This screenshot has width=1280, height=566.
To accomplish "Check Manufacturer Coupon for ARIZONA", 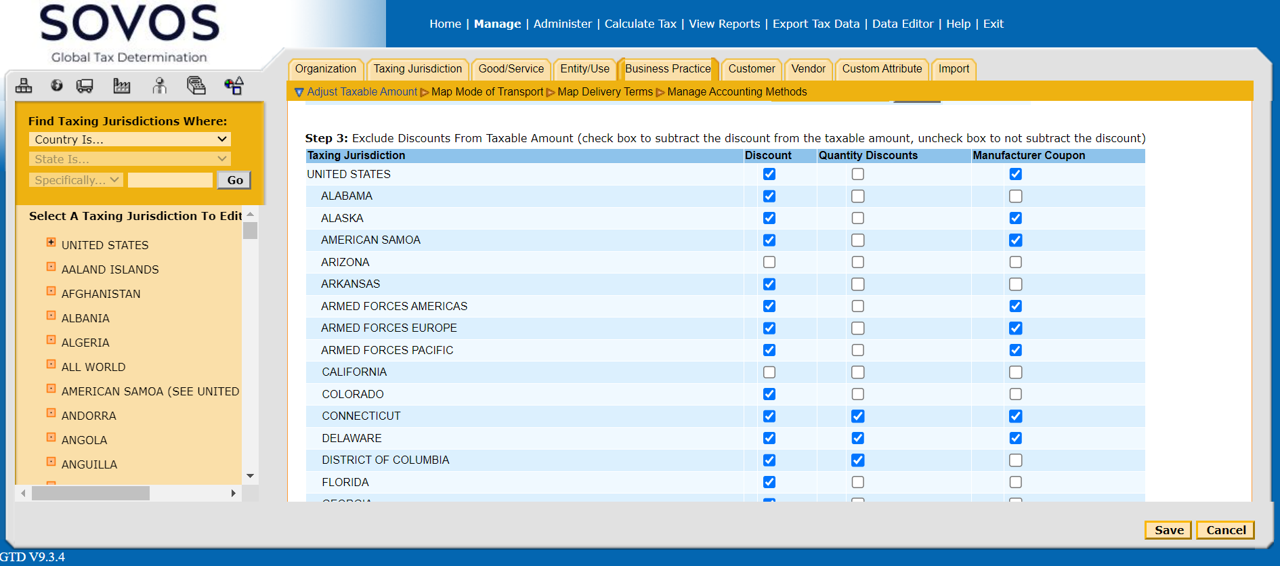I will click(x=1015, y=262).
